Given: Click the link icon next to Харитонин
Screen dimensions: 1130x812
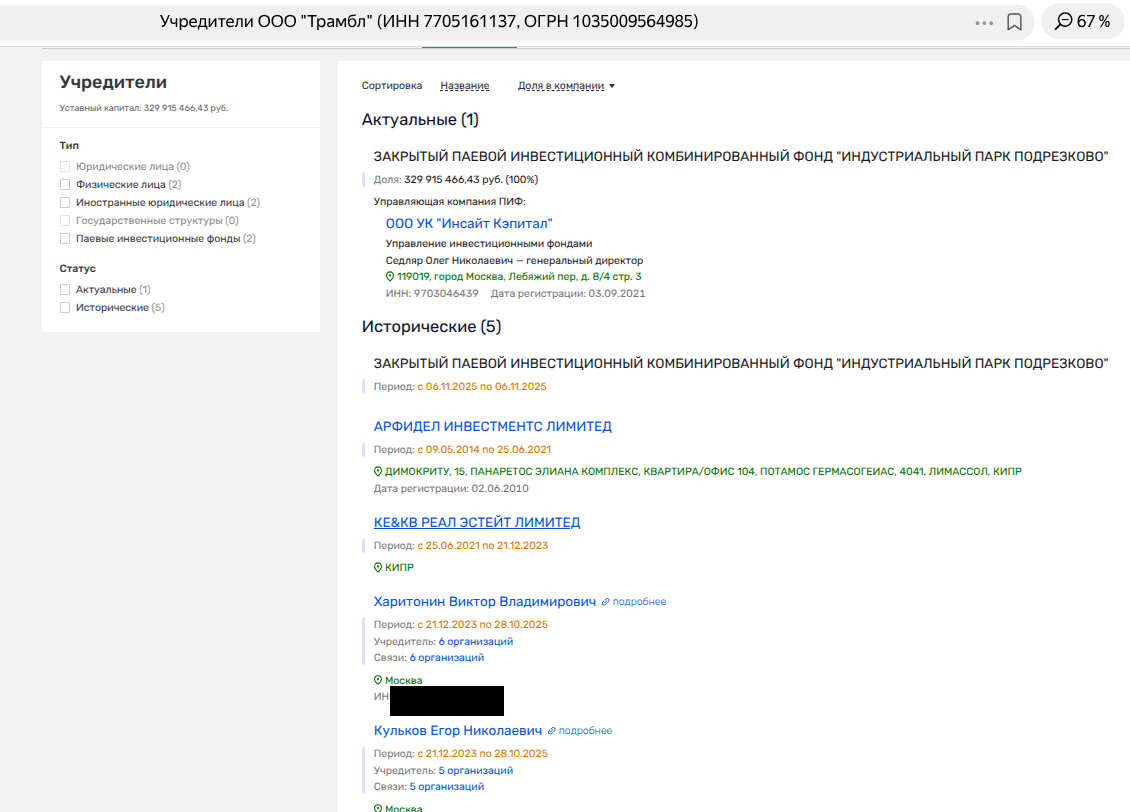Looking at the screenshot, I should point(606,602).
